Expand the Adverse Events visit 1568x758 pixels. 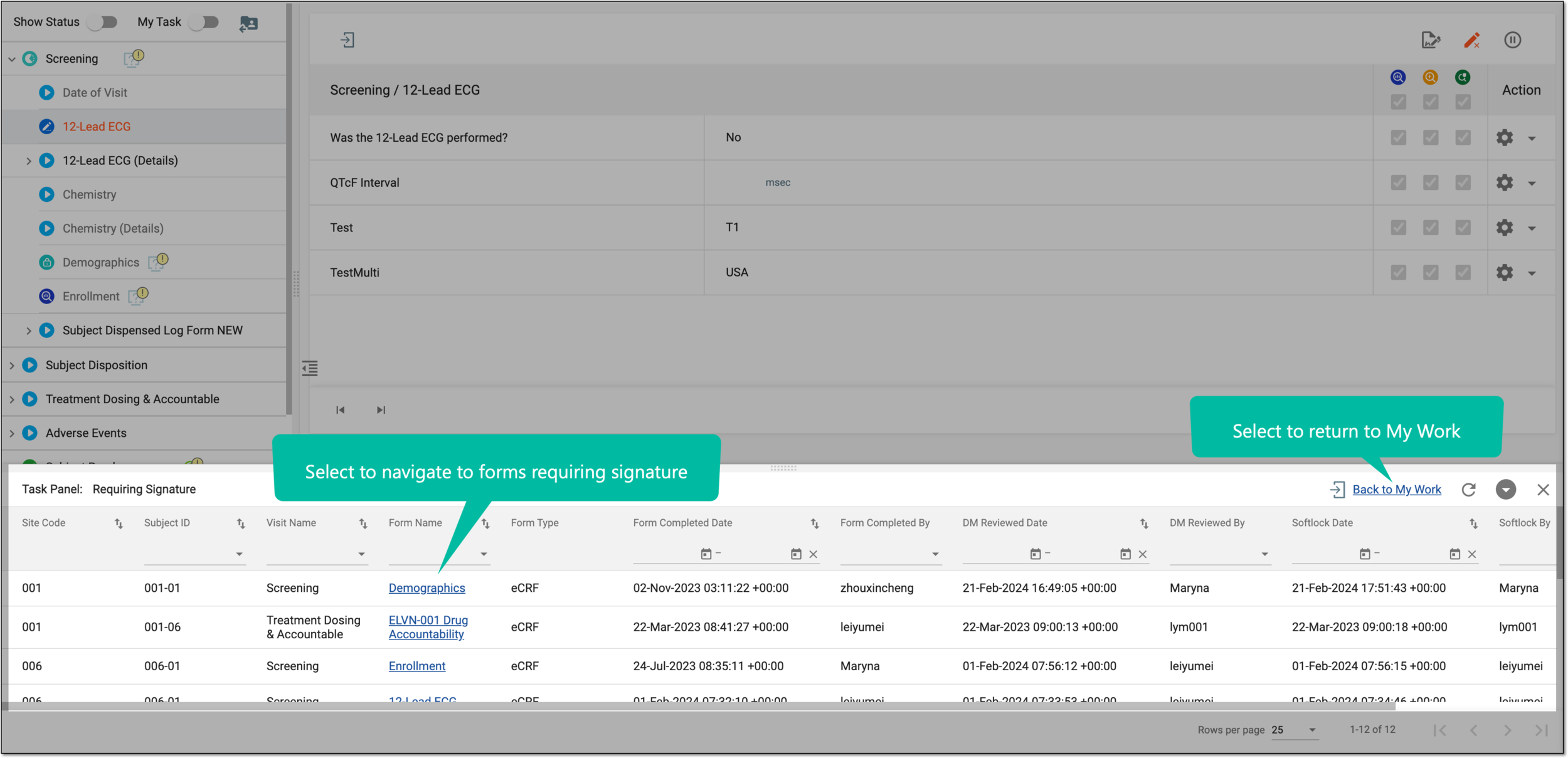(12, 433)
